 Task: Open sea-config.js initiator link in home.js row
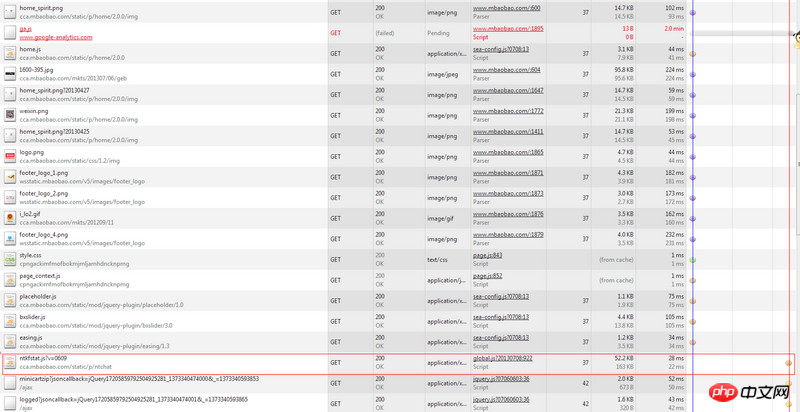tap(501, 49)
